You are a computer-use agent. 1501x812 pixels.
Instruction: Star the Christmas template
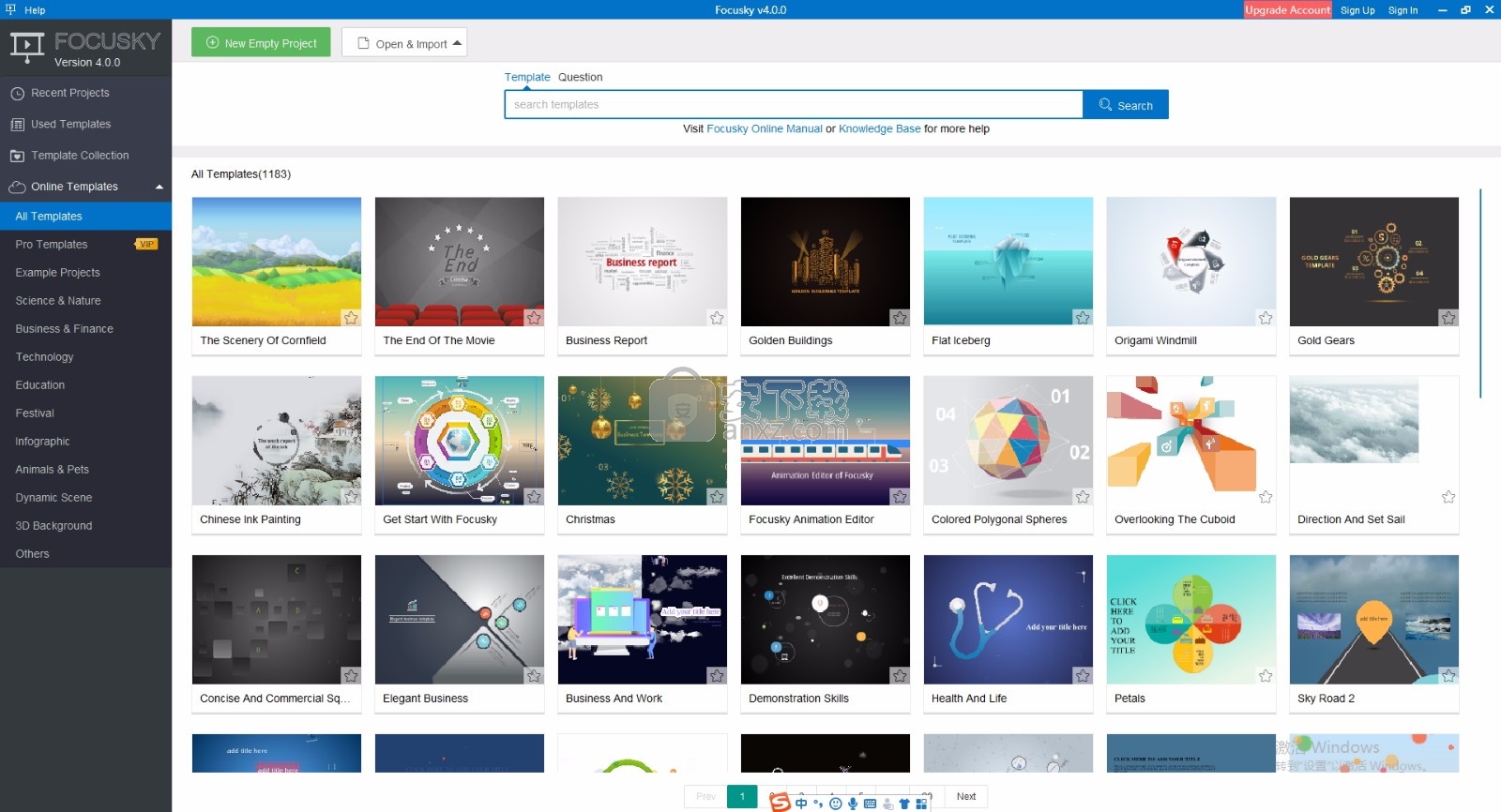[717, 497]
